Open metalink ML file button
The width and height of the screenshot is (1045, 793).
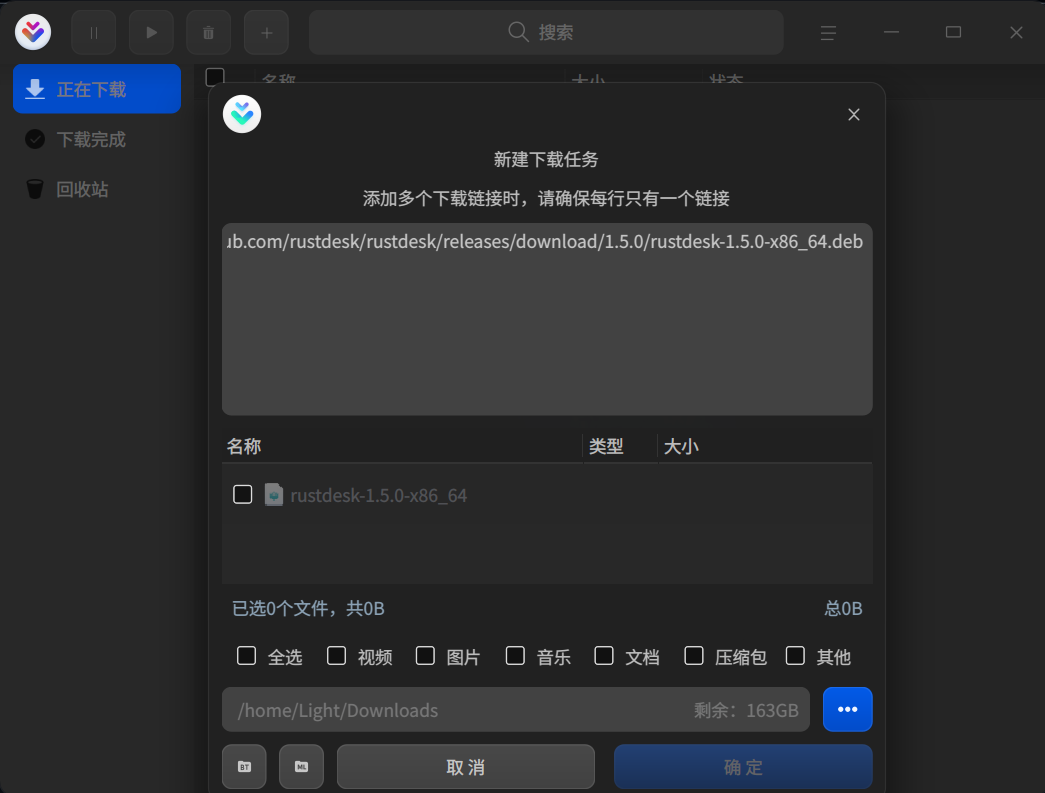[x=301, y=766]
